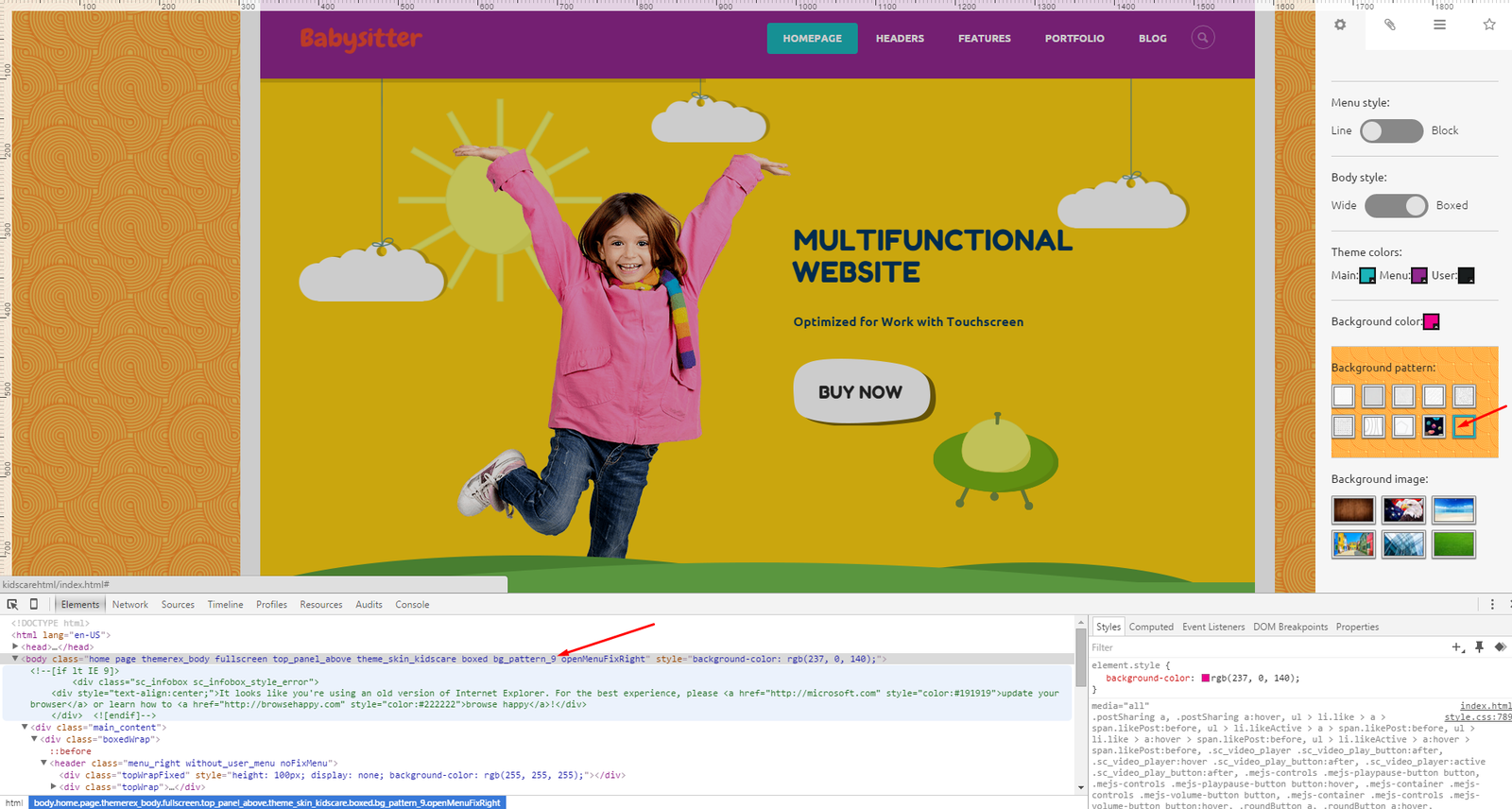
Task: Open the gear settings panel tab
Action: 1340,25
